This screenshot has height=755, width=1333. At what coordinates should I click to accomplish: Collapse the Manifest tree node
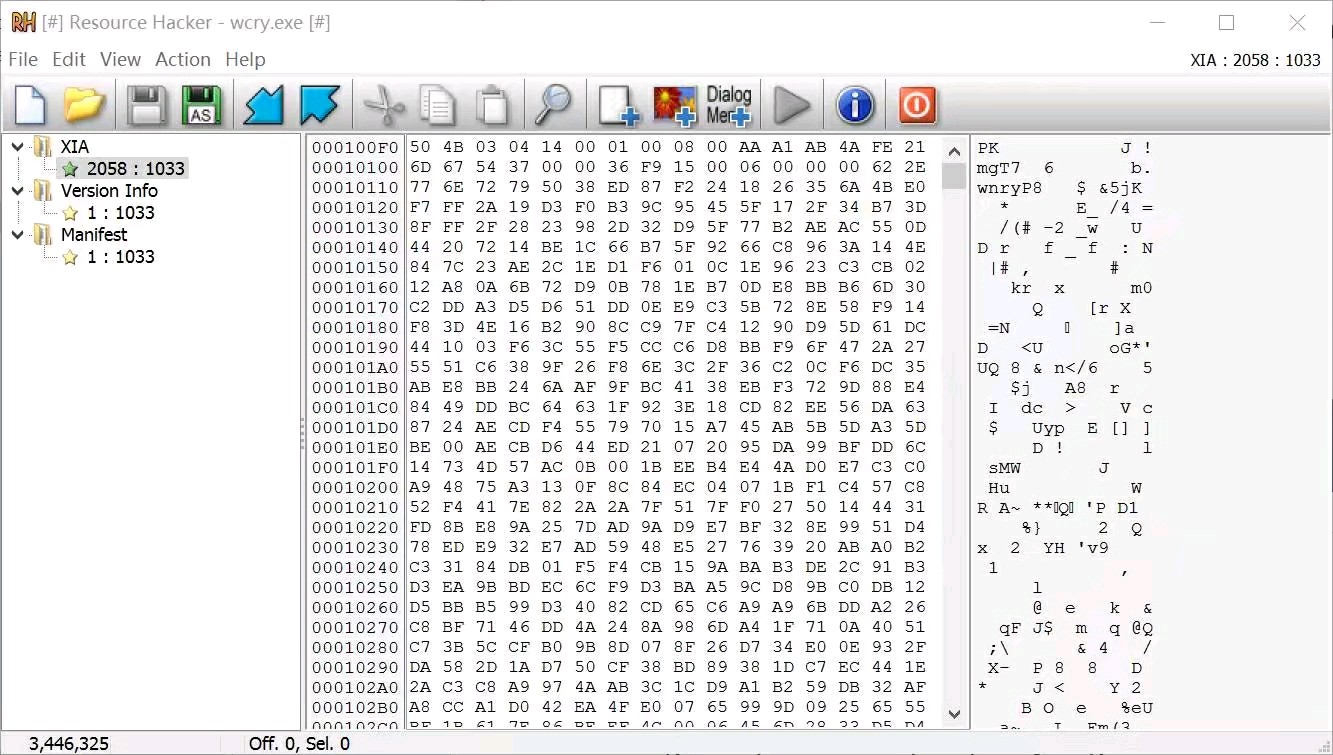(x=18, y=235)
